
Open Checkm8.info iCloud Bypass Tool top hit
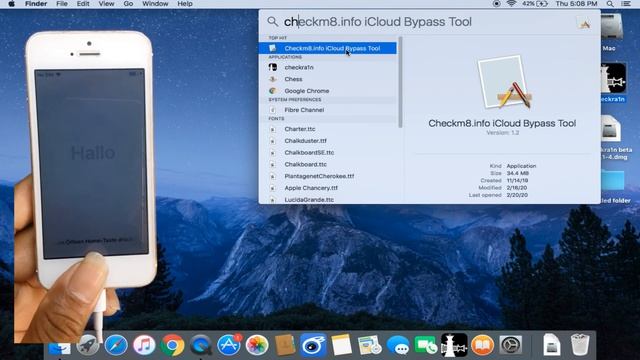click(327, 48)
